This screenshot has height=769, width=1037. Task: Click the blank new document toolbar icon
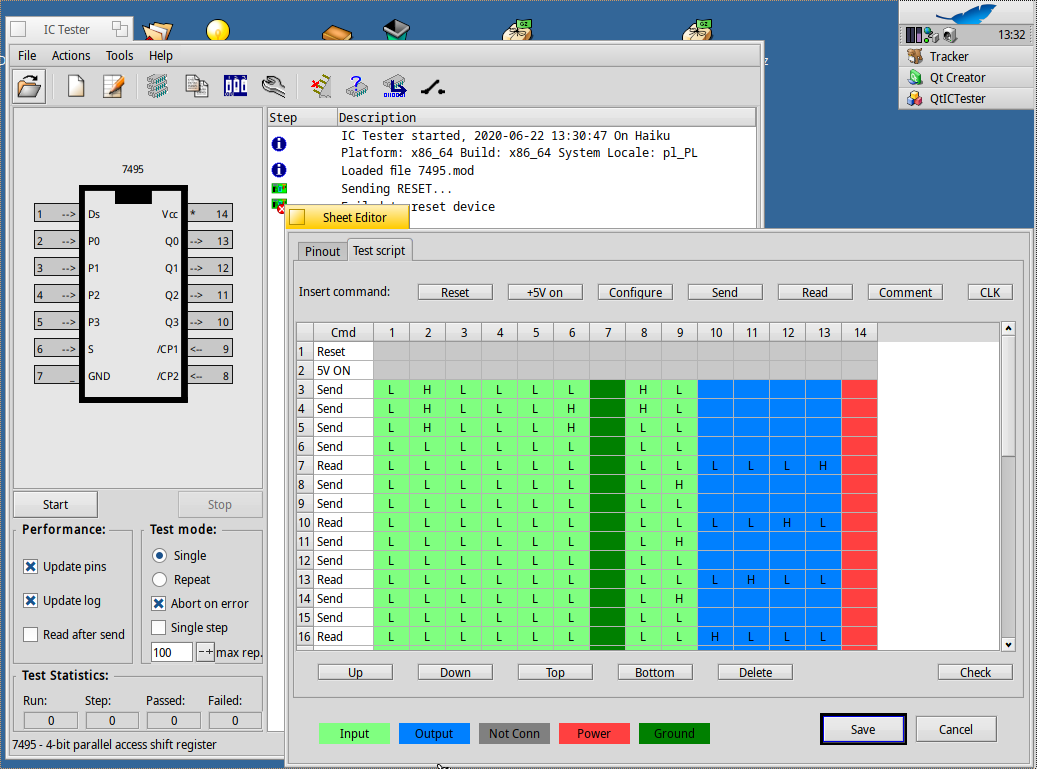point(76,87)
